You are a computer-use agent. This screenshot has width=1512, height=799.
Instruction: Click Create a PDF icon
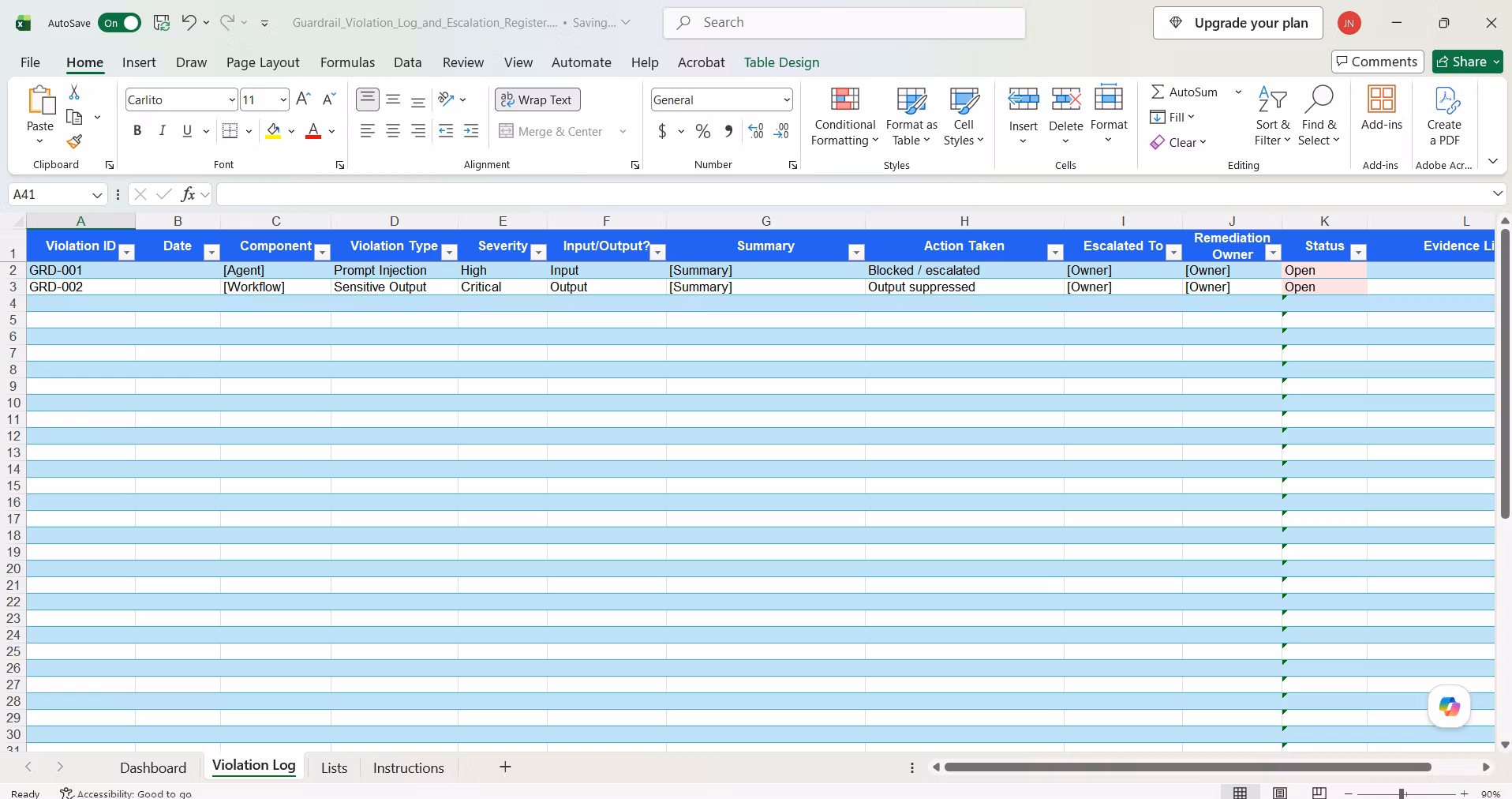click(x=1444, y=99)
